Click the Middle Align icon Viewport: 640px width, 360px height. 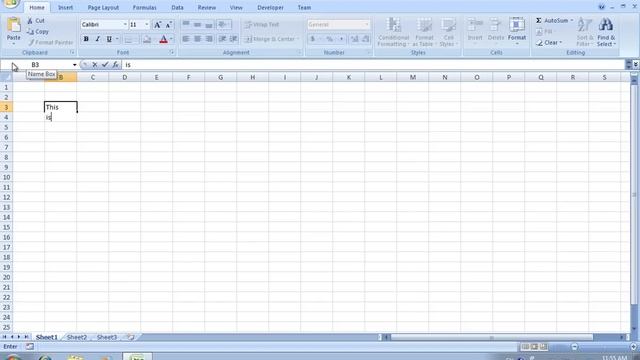(x=198, y=24)
